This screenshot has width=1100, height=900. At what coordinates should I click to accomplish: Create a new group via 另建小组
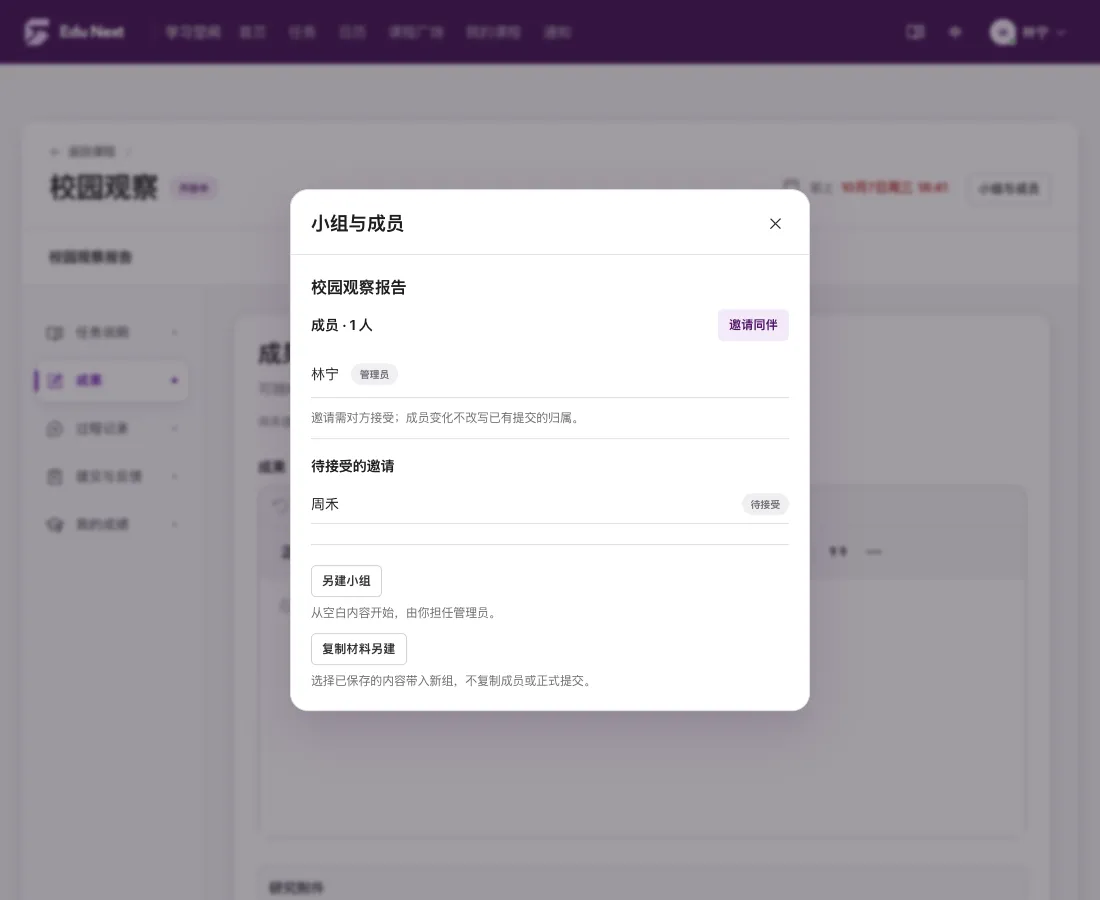(347, 581)
